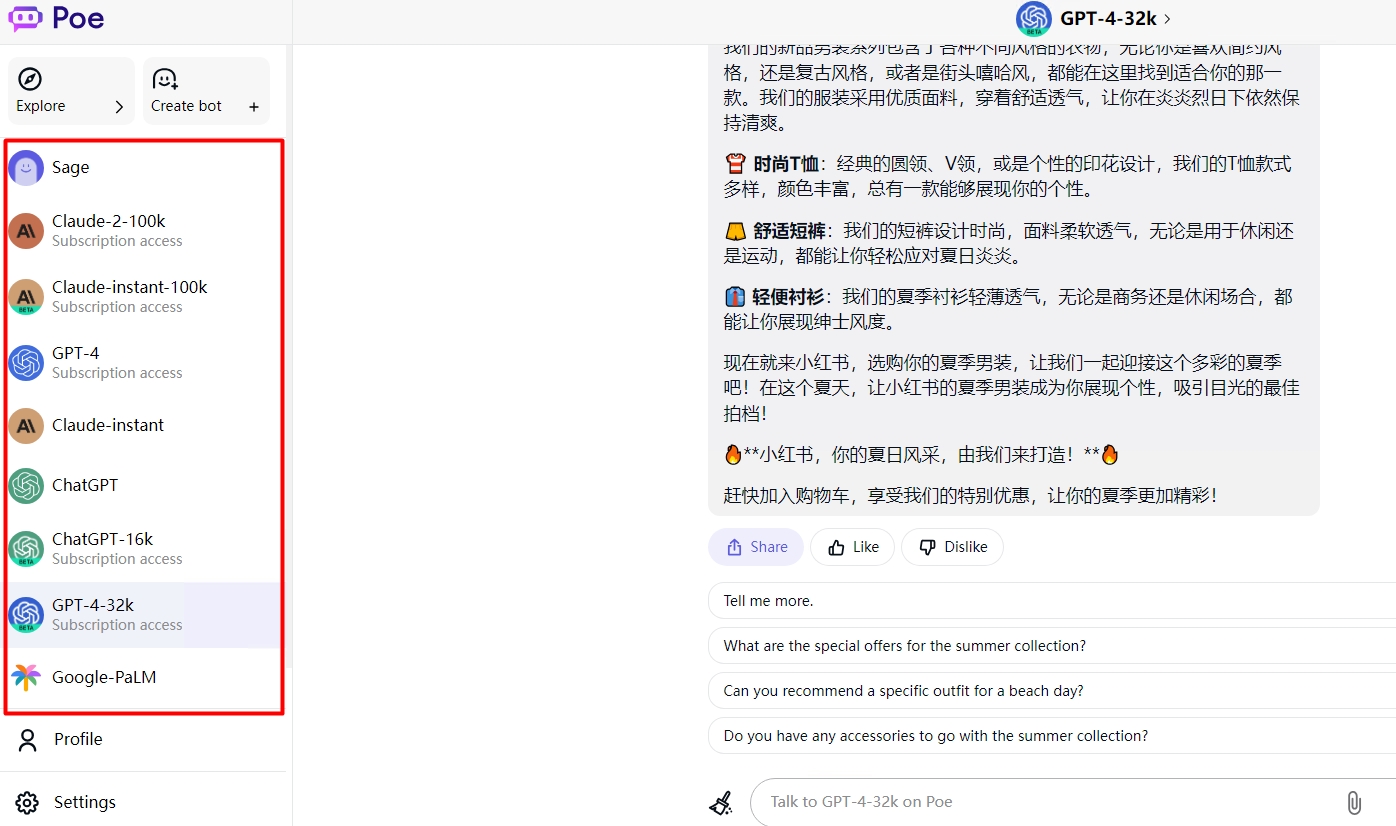Choose the 'Tell me more.' suggestion
1396x826 pixels.
click(1052, 601)
